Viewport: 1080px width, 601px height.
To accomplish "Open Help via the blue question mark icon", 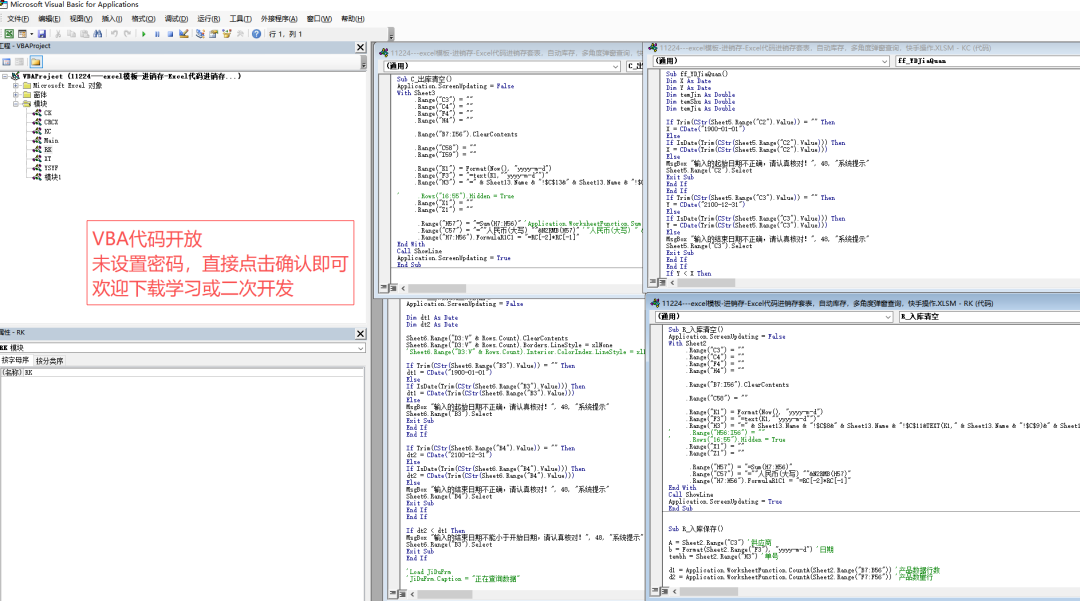I will pos(256,34).
